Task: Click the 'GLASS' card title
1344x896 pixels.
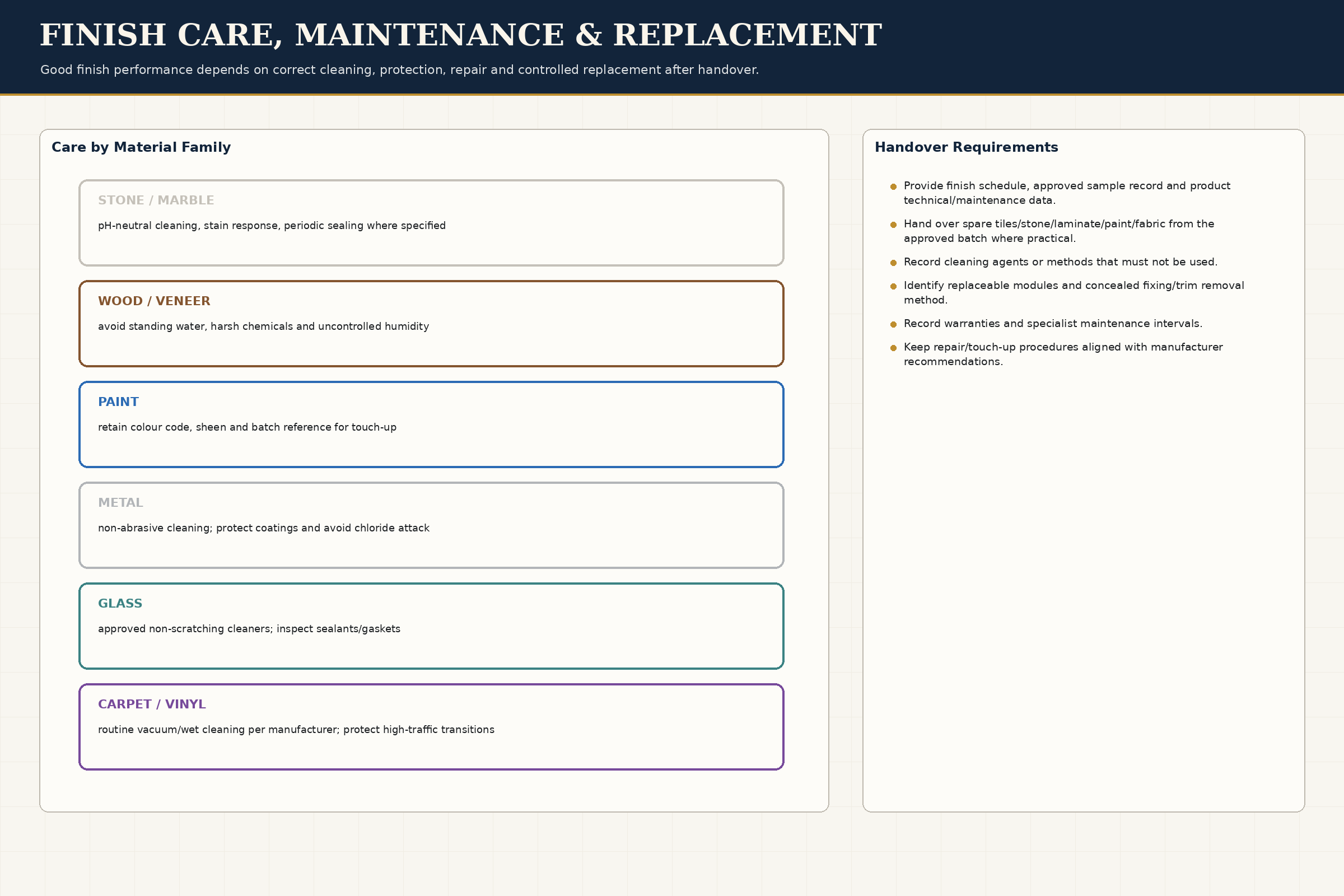Action: click(120, 604)
